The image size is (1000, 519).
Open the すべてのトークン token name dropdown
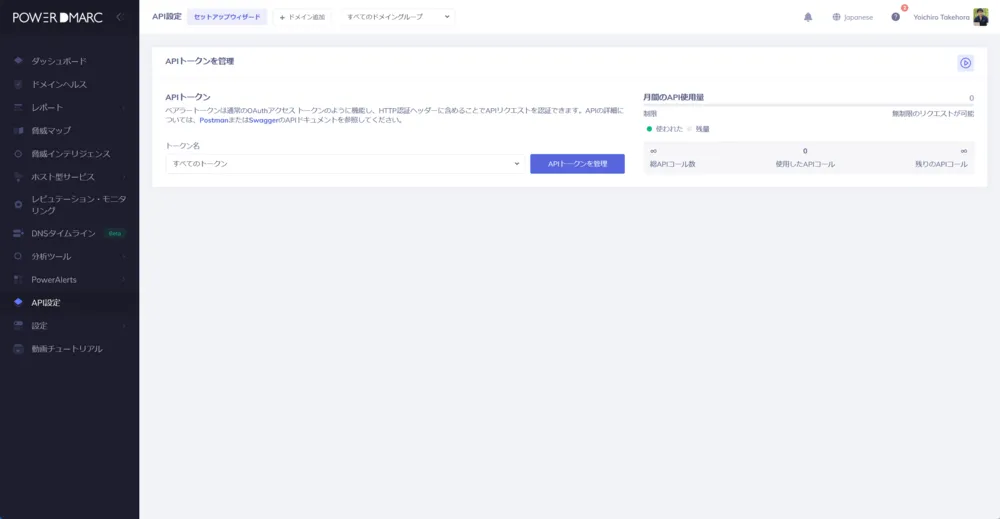(x=345, y=164)
